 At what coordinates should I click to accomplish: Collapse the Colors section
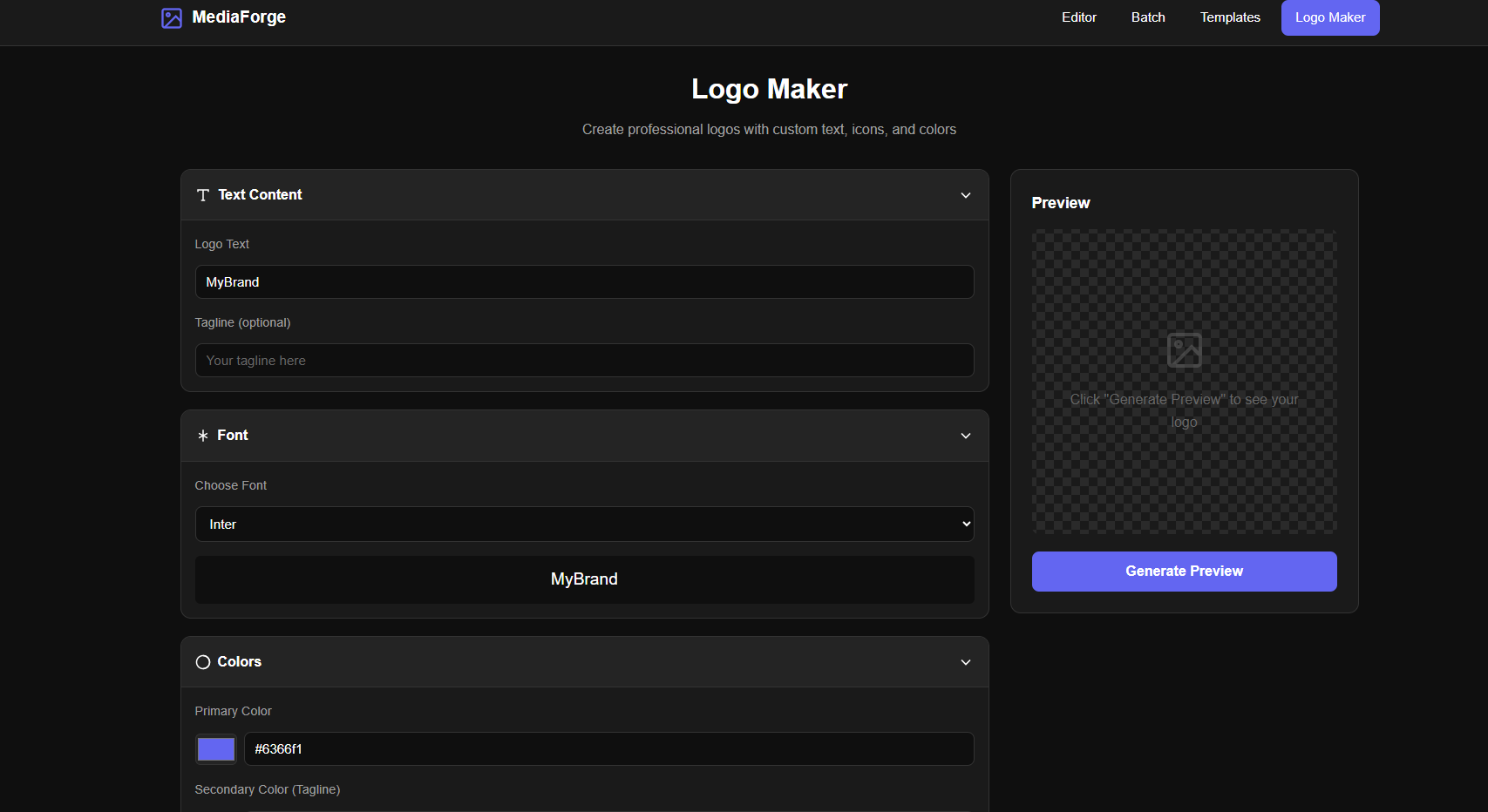point(966,662)
